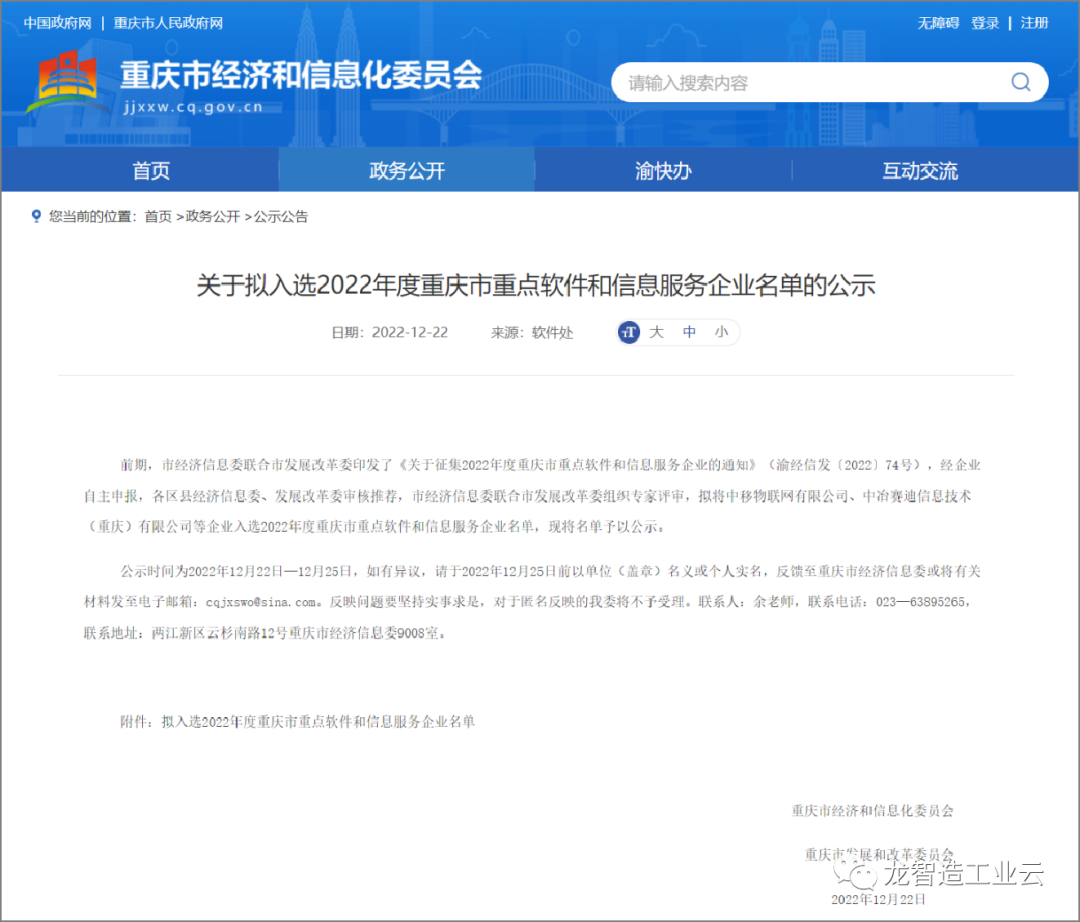1080x922 pixels.
Task: Open the 互动交流 navigation tab
Action: point(919,171)
